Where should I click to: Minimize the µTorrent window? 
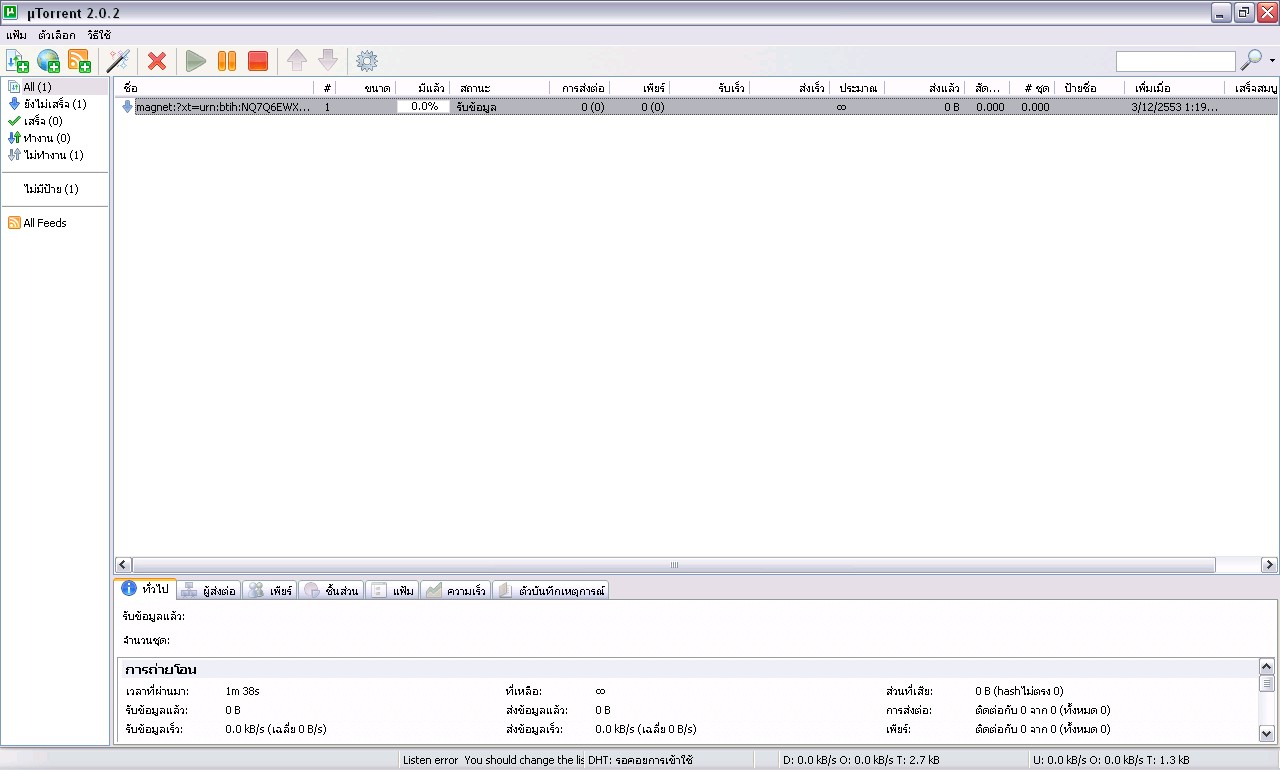pos(1222,13)
